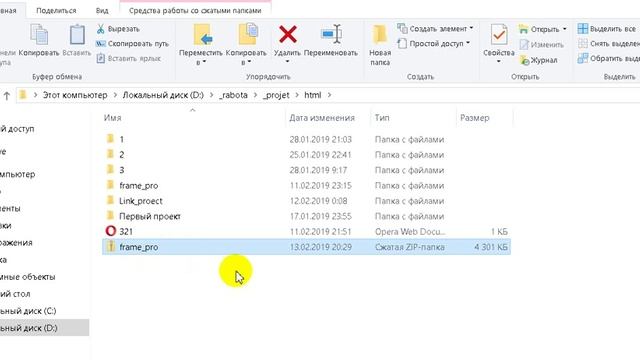Viewport: 640px width, 360px height.
Task: Click the ZIP icon of frame_pro archive
Action: [x=111, y=246]
